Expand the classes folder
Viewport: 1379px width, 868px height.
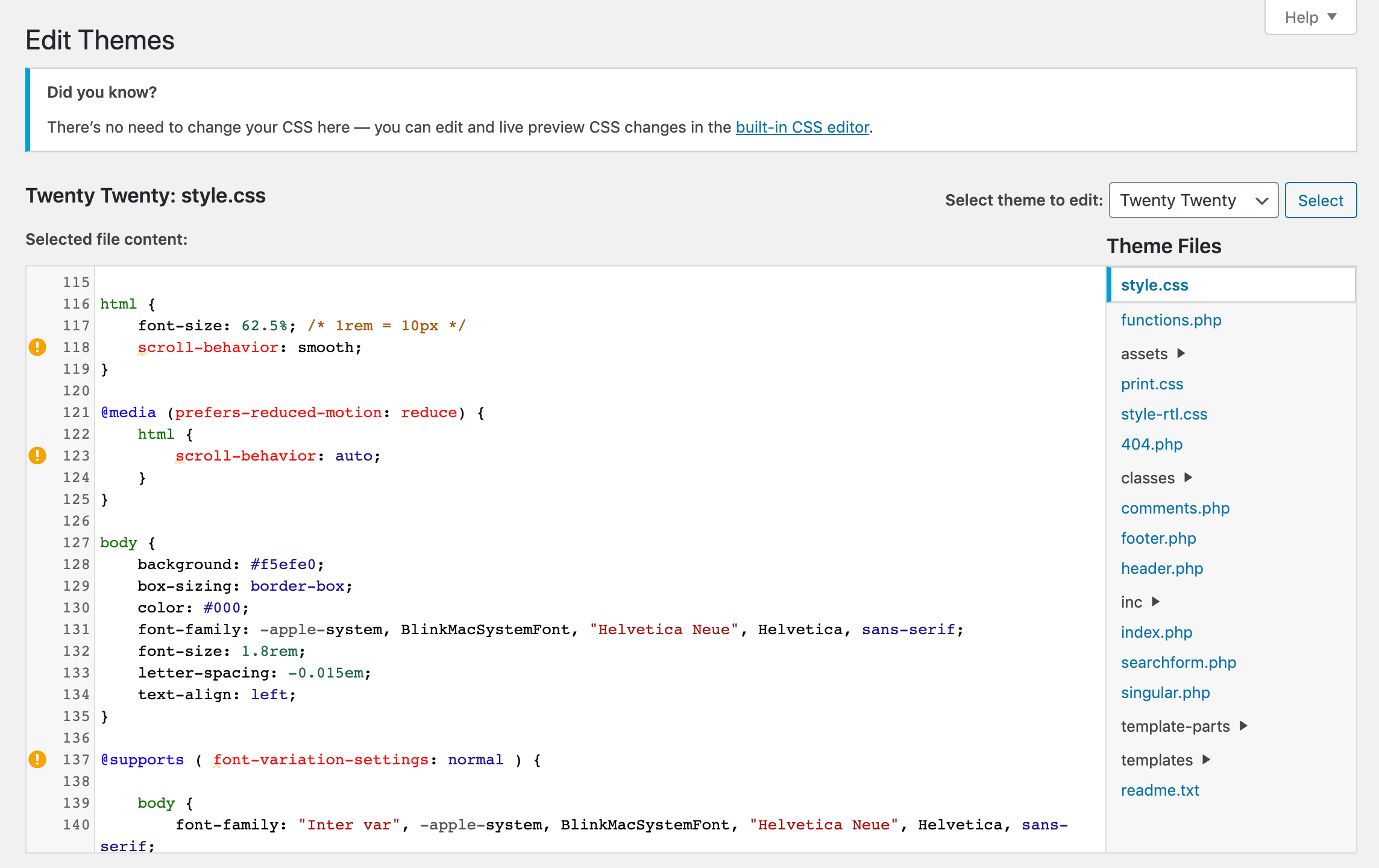[1156, 478]
